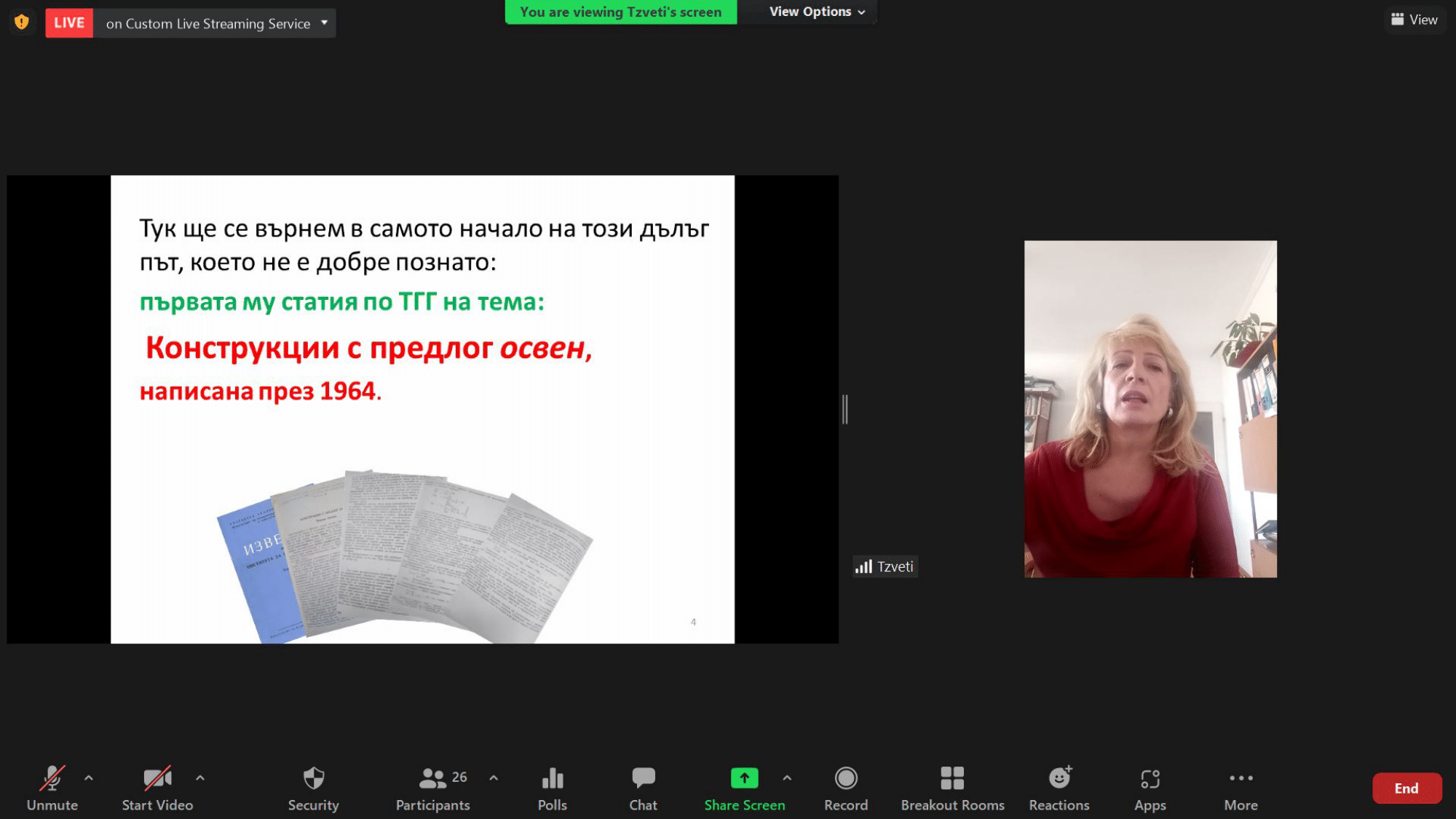Viewport: 1456px width, 819px height.
Task: Click Tzveti's video thumbnail
Action: click(x=1150, y=409)
